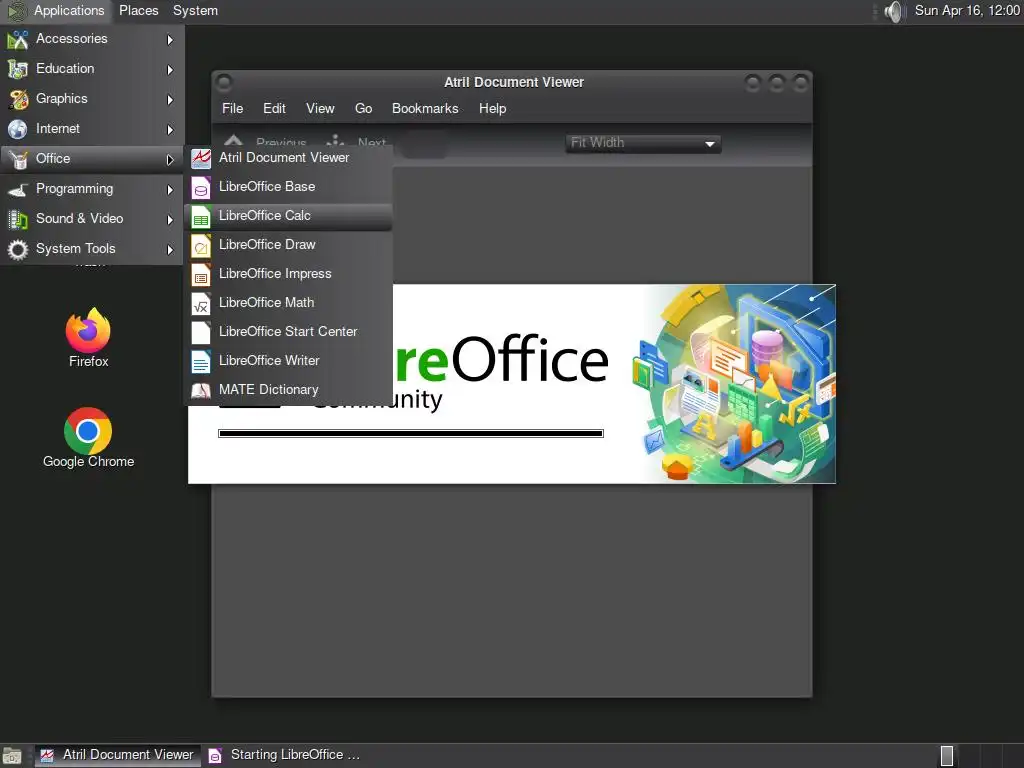Viewport: 1024px width, 768px height.
Task: Click the clock showing Sun Apr 16
Action: [967, 10]
